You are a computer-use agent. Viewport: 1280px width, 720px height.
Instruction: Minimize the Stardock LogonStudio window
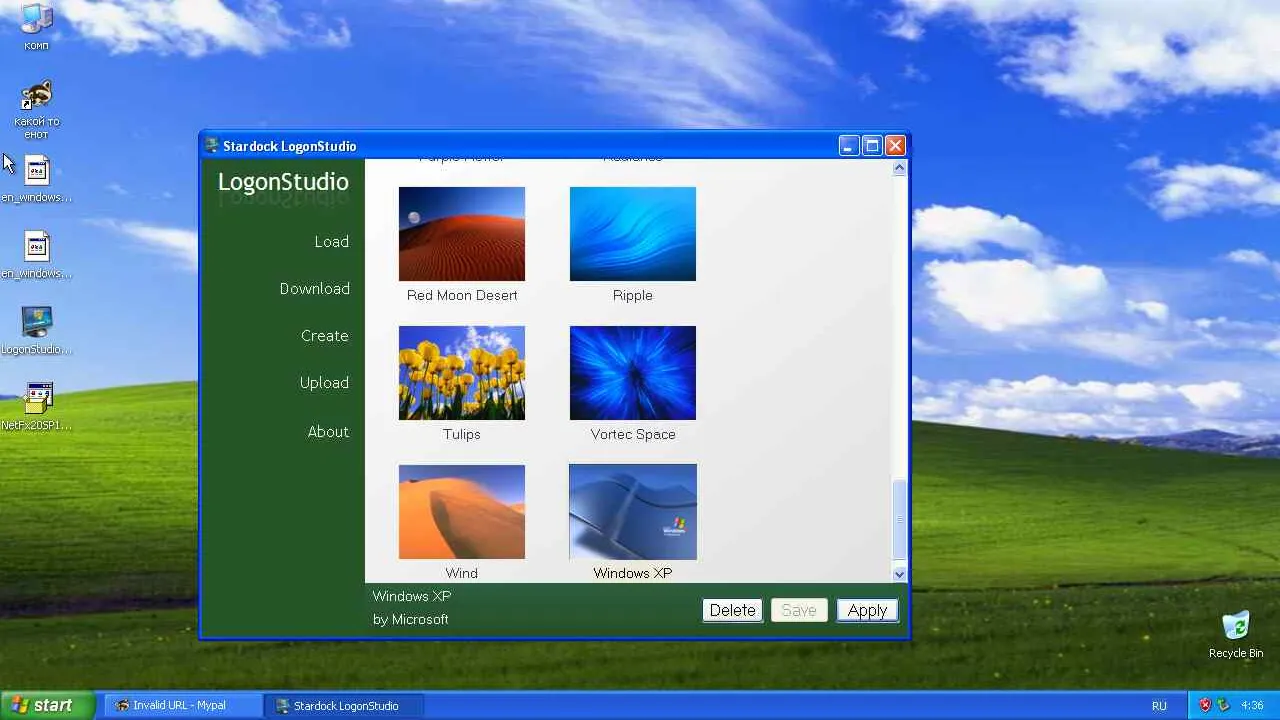pos(848,146)
